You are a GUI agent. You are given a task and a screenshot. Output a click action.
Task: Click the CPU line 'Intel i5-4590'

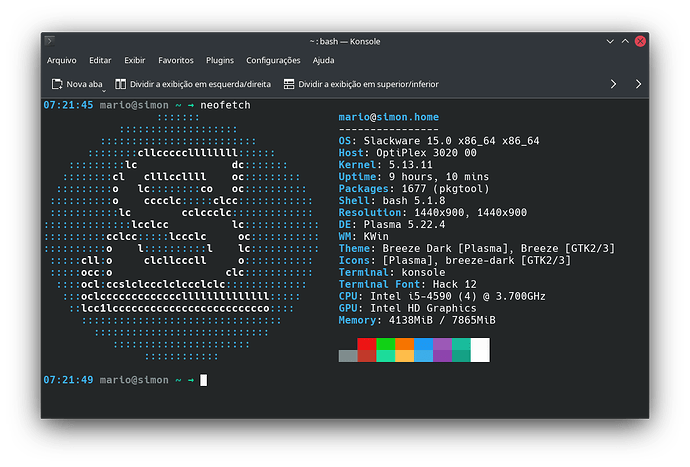click(411, 296)
